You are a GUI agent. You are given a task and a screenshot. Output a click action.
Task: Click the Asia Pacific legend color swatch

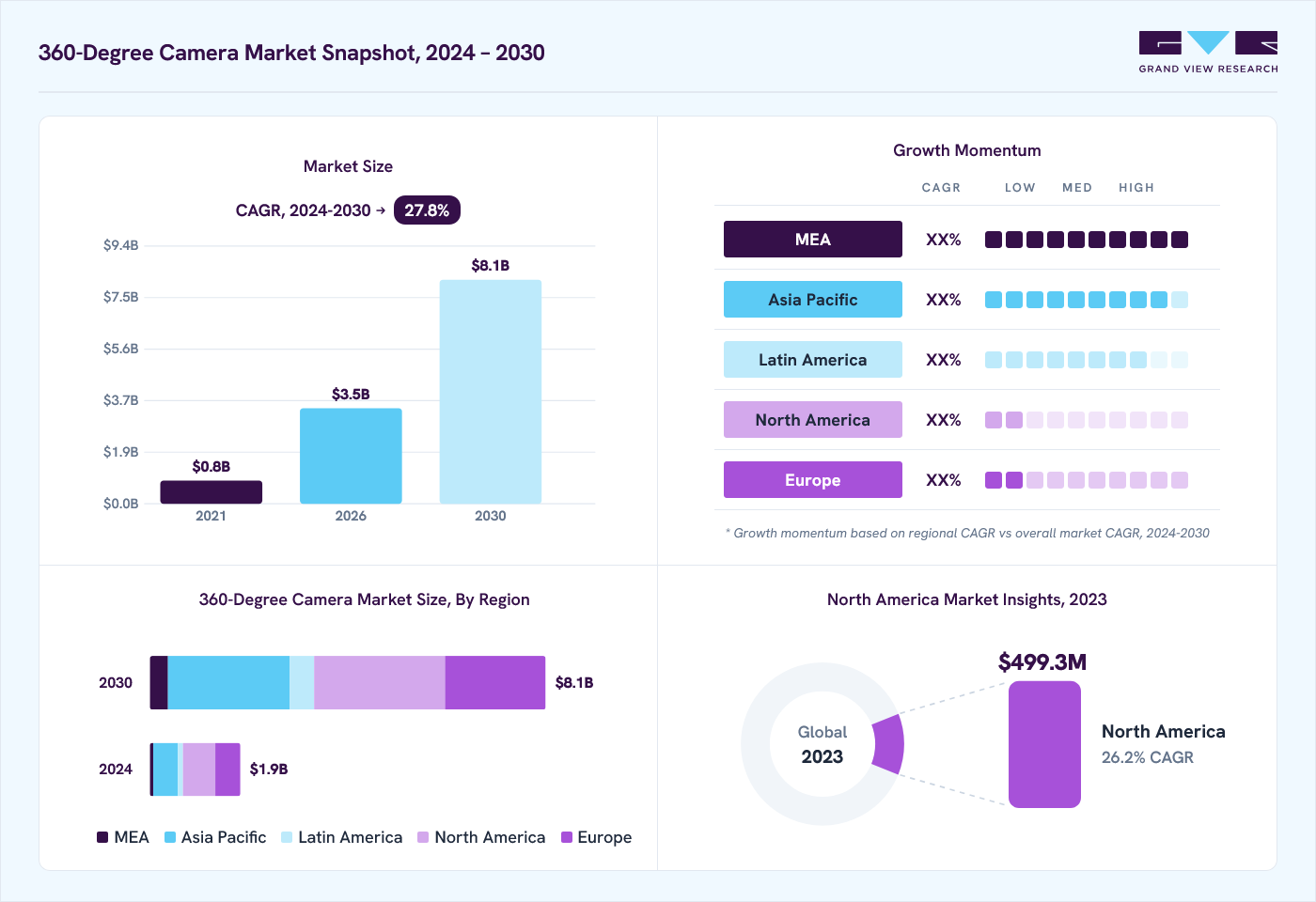pos(170,837)
